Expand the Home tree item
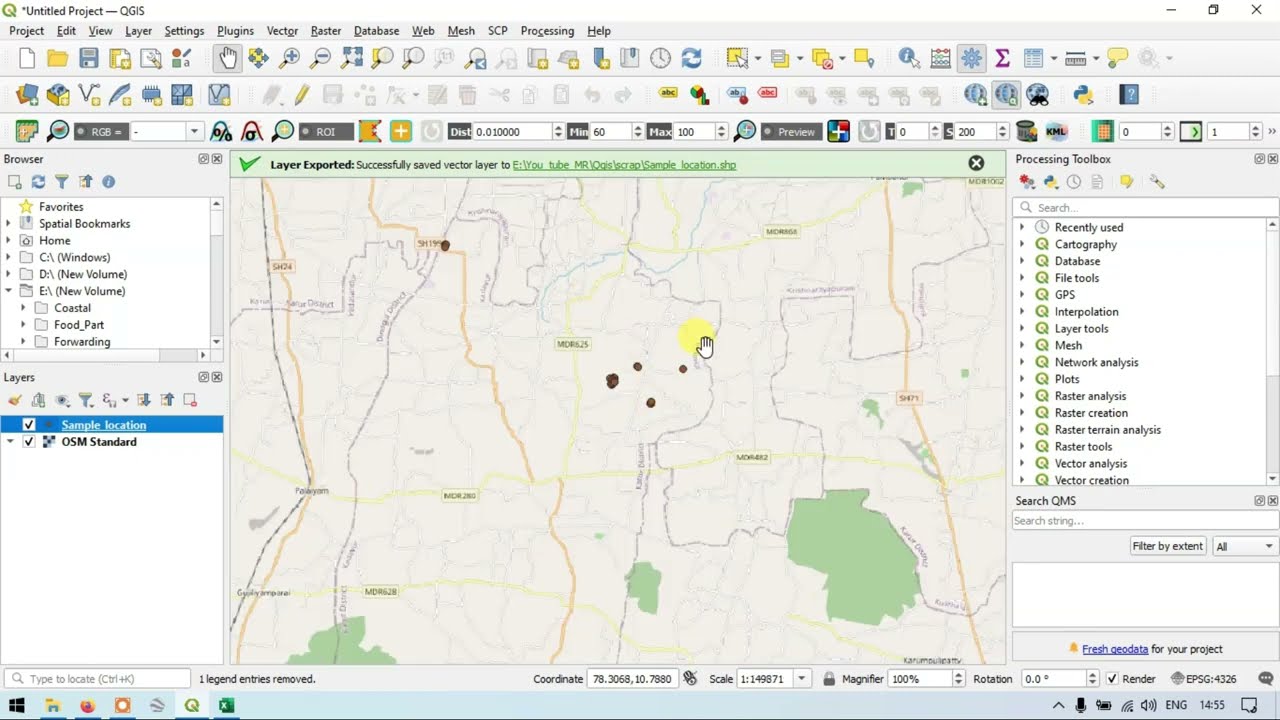1280x720 pixels. tap(8, 241)
